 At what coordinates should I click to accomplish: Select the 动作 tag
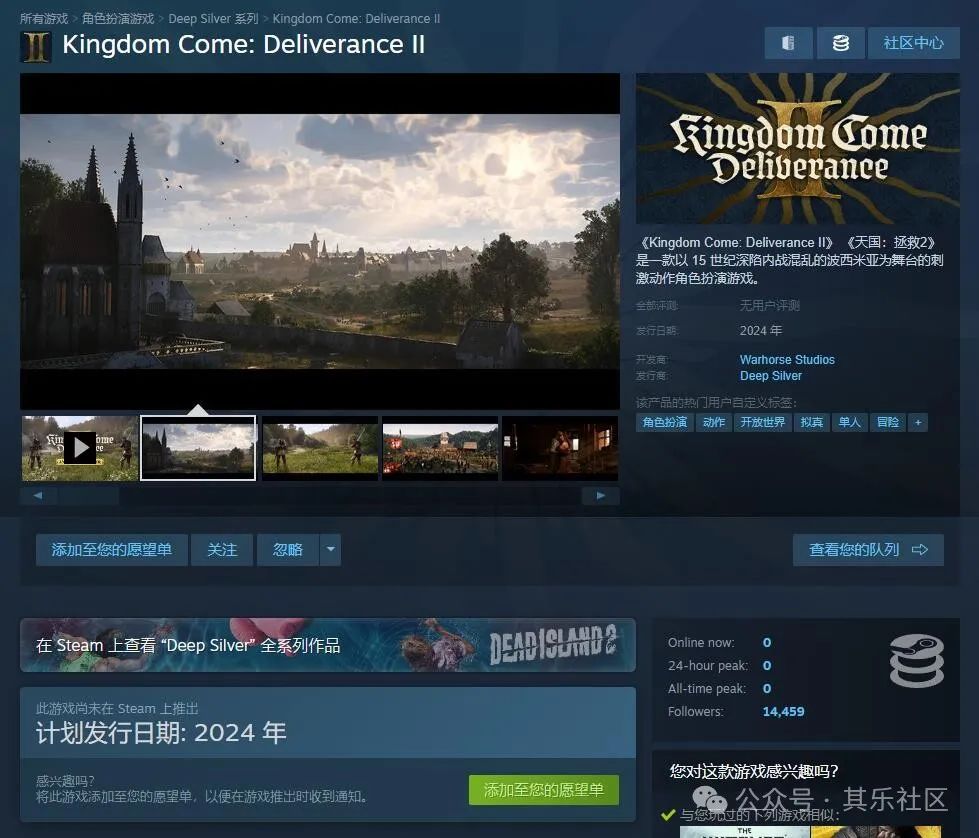(714, 422)
